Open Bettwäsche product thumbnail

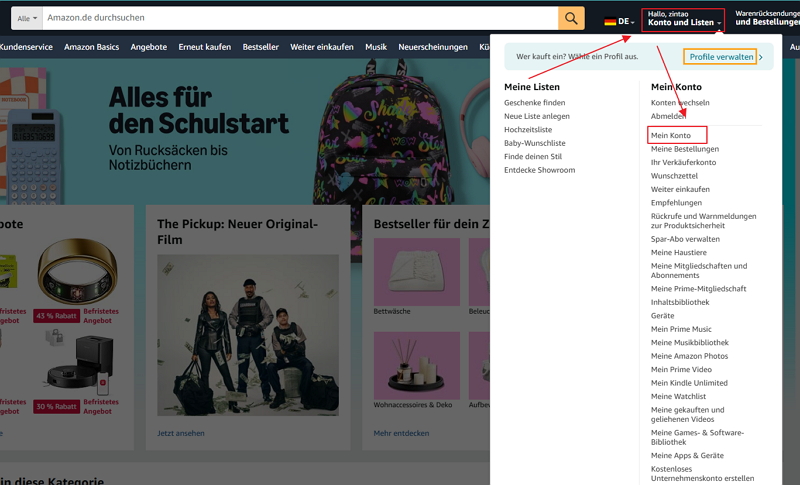(416, 272)
